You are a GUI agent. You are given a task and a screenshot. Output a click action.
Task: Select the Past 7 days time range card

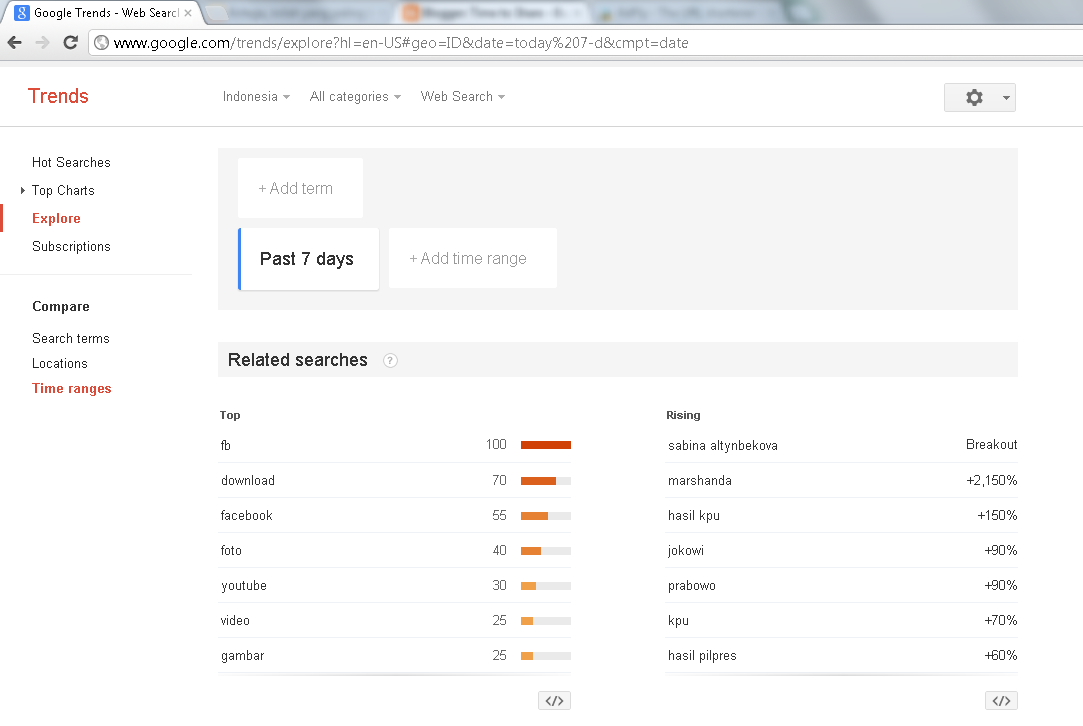(x=306, y=258)
